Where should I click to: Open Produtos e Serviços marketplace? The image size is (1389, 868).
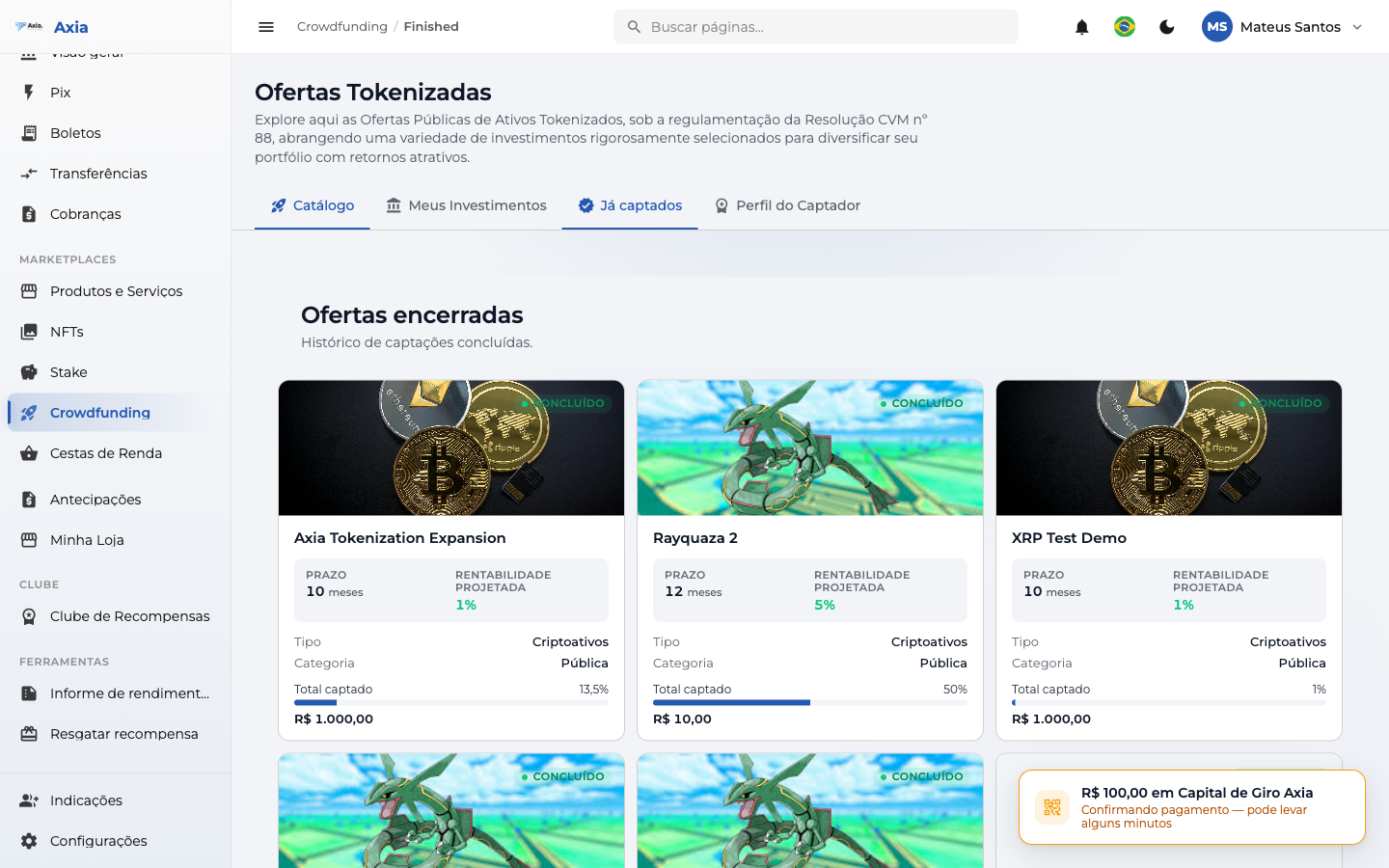116,291
